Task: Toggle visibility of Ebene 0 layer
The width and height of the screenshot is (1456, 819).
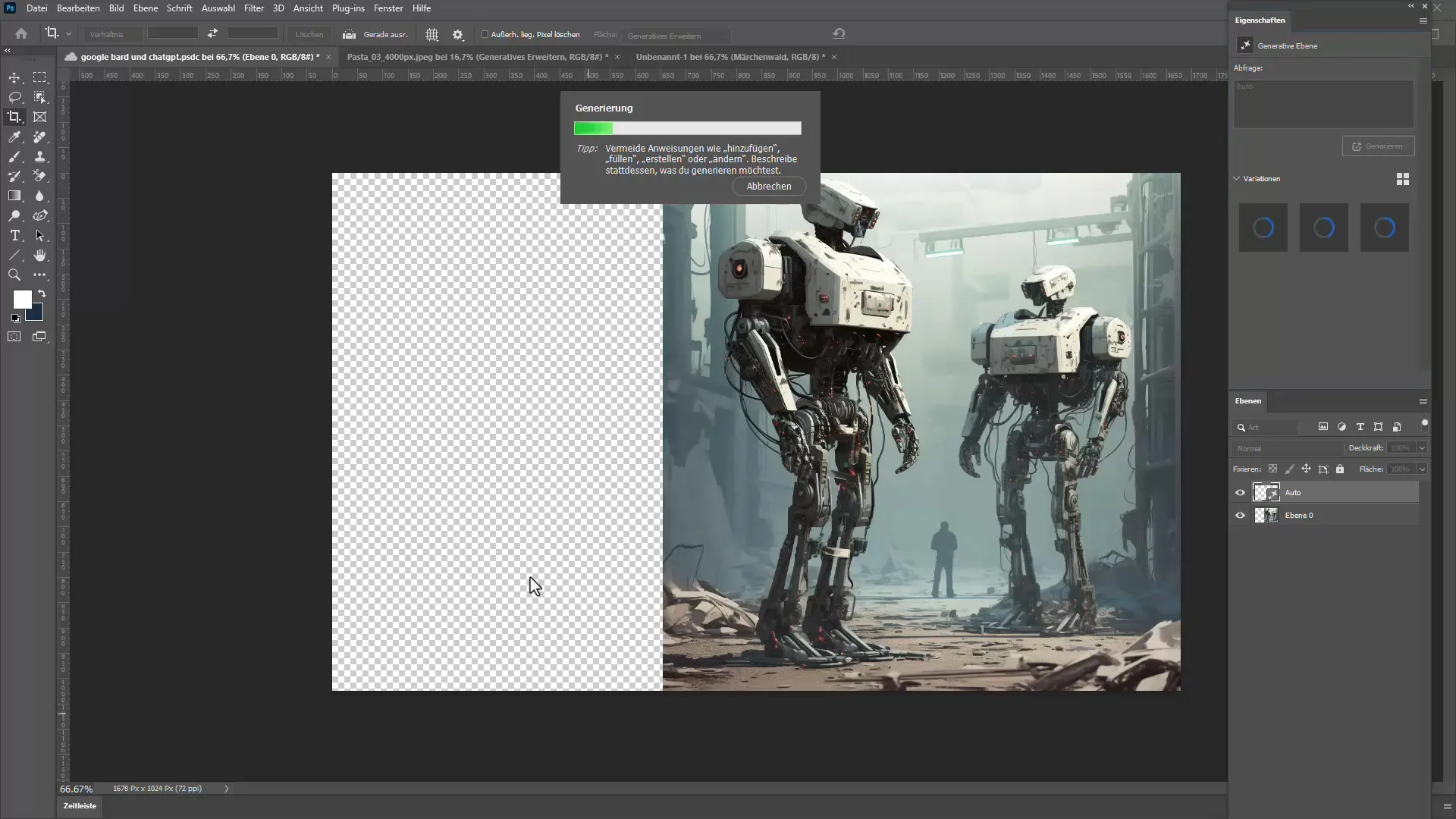Action: click(1240, 515)
